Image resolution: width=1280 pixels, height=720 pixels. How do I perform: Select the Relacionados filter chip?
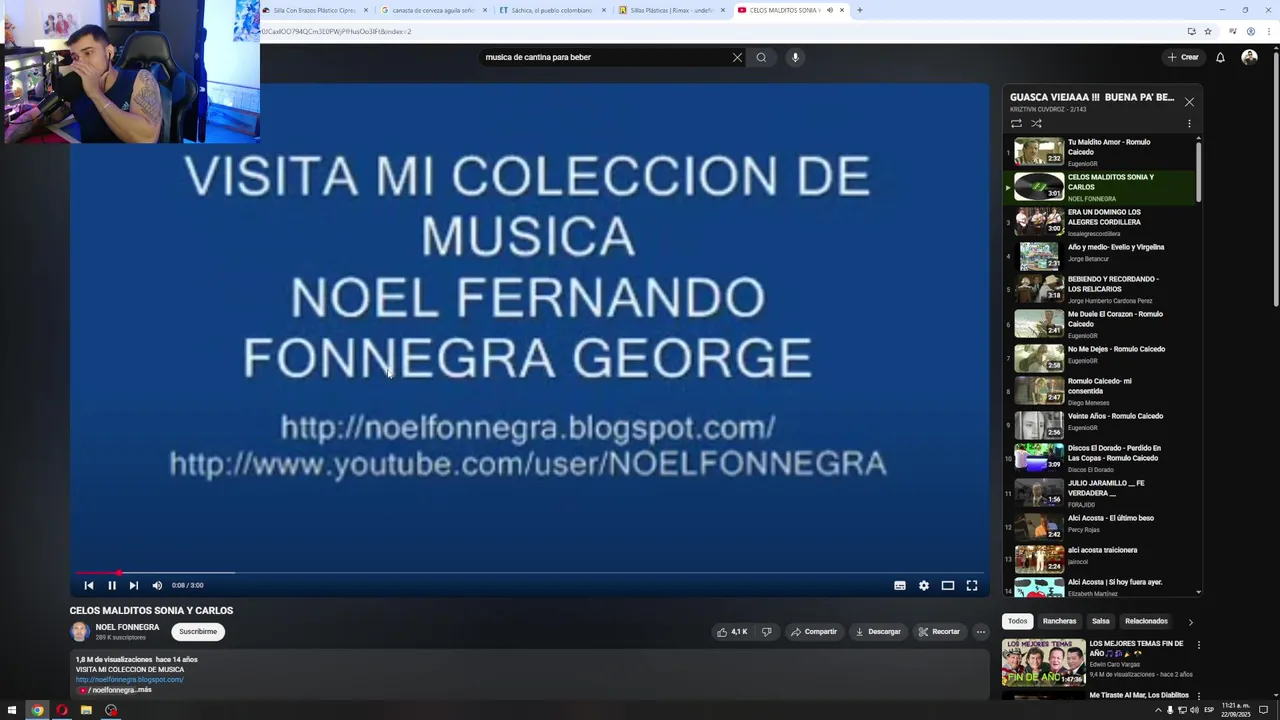[x=1146, y=621]
